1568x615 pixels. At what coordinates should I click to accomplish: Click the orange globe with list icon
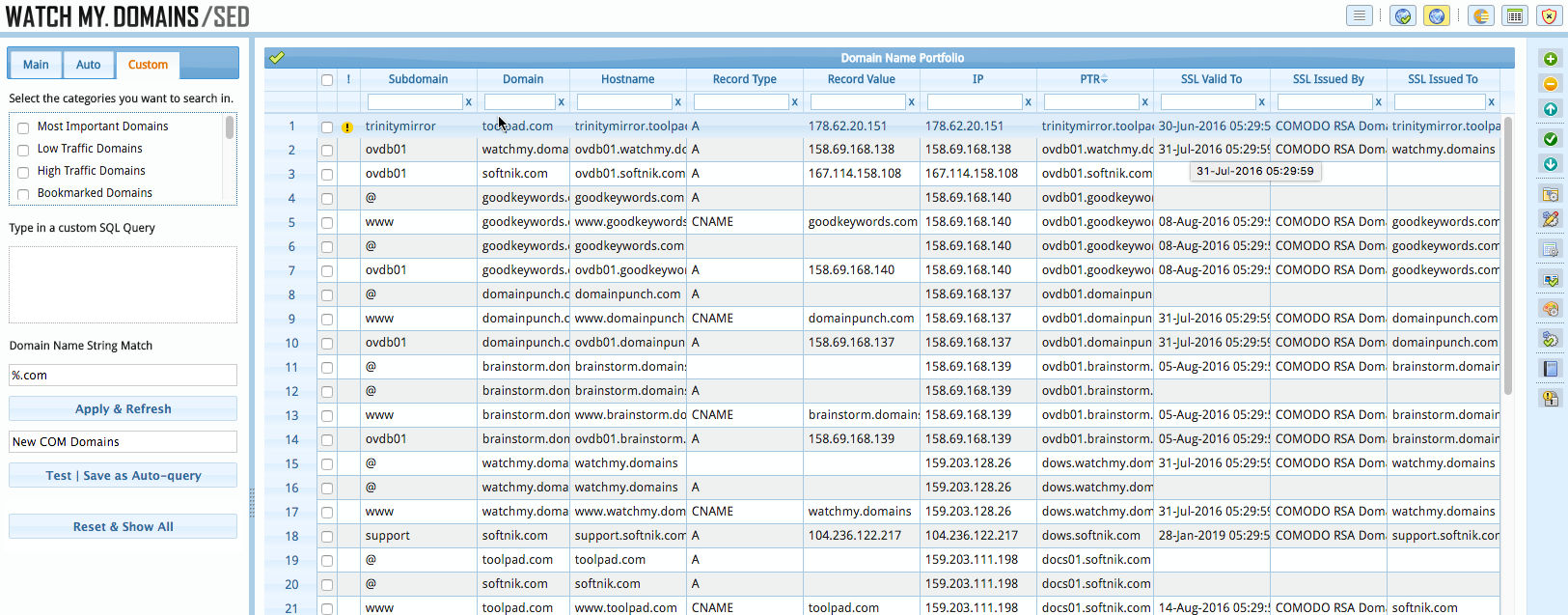point(1481,15)
